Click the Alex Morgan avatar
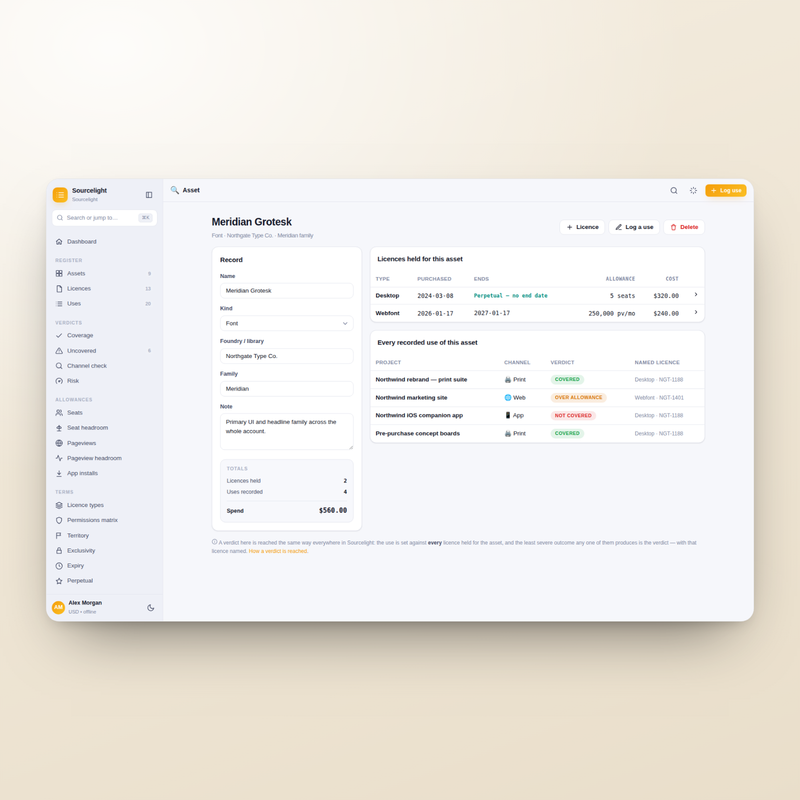The image size is (800, 800). point(58,607)
